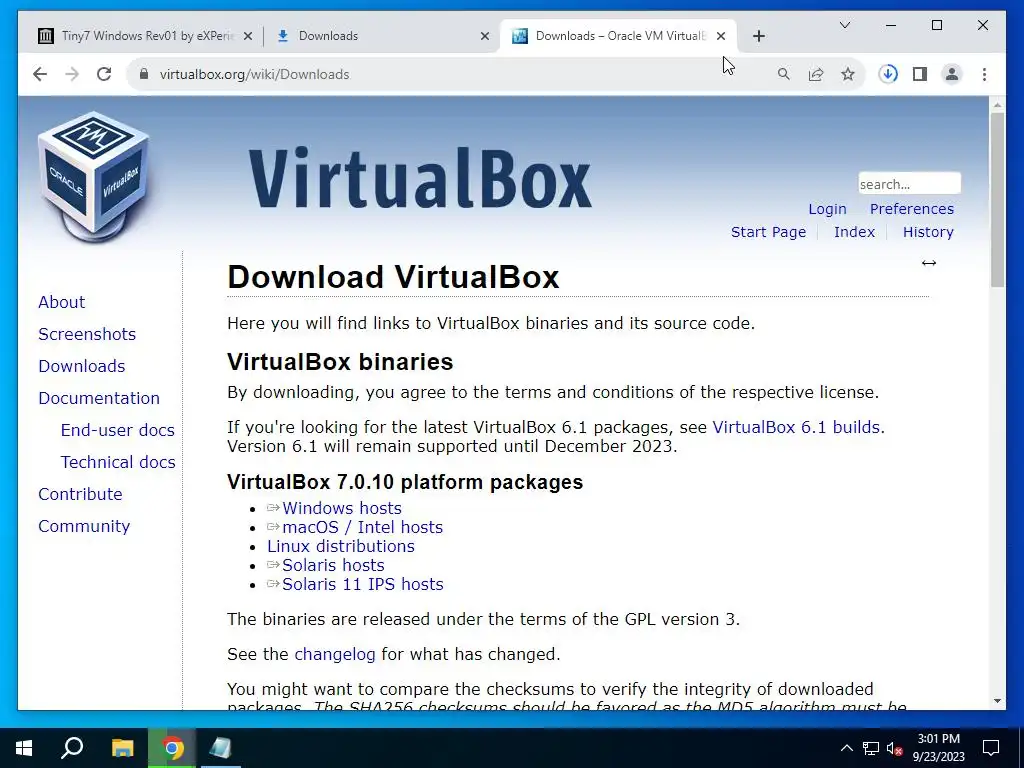Open Downloads in the sidebar
The height and width of the screenshot is (768, 1024).
82,366
